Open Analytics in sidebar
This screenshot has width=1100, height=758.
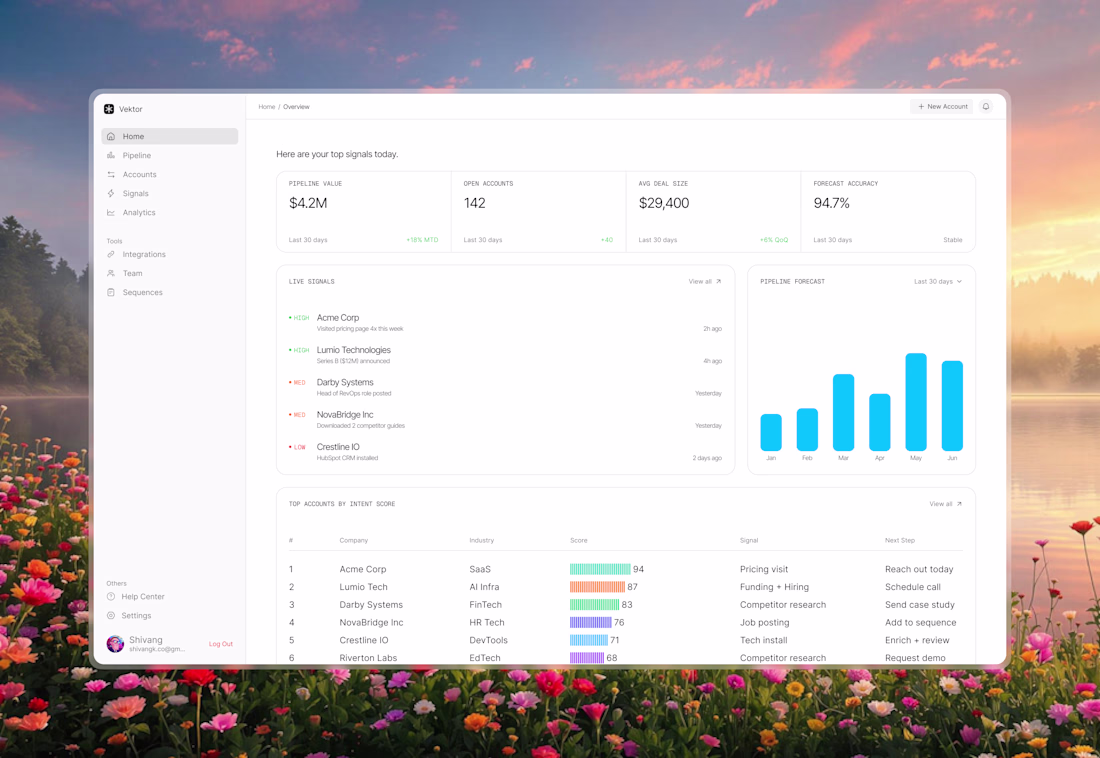point(170,212)
